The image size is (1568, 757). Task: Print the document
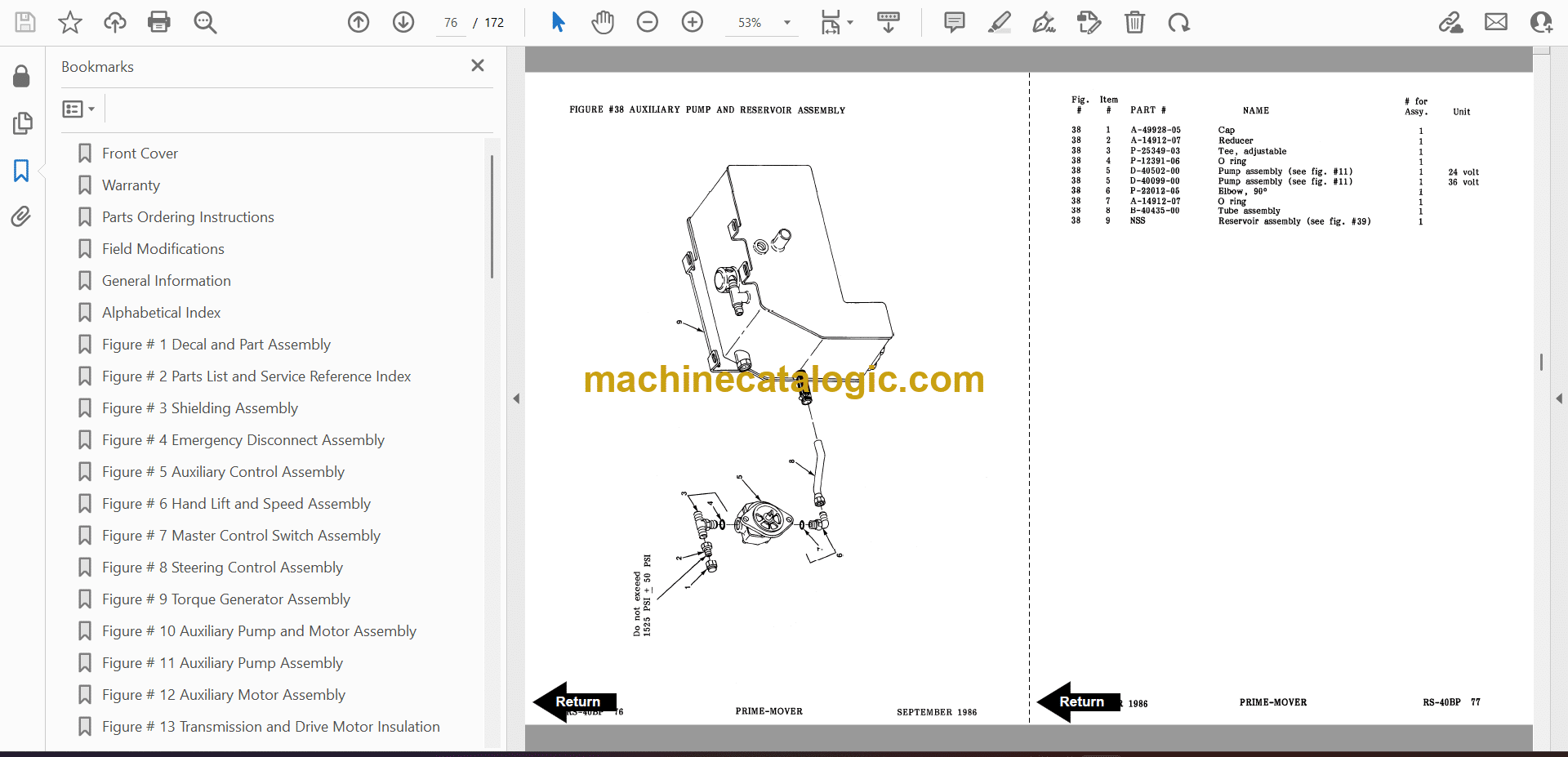coord(159,22)
